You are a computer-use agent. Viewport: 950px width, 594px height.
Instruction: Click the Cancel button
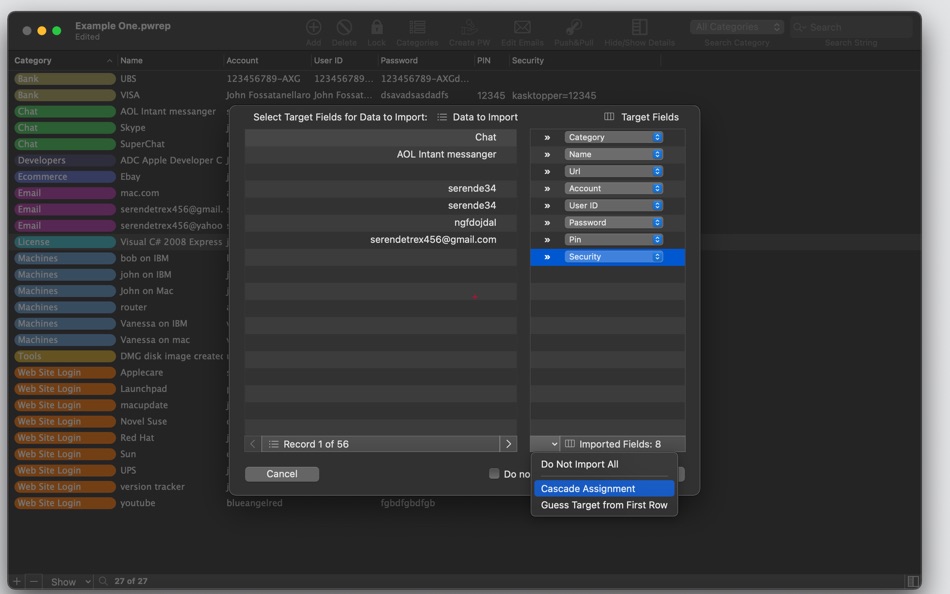coord(282,474)
